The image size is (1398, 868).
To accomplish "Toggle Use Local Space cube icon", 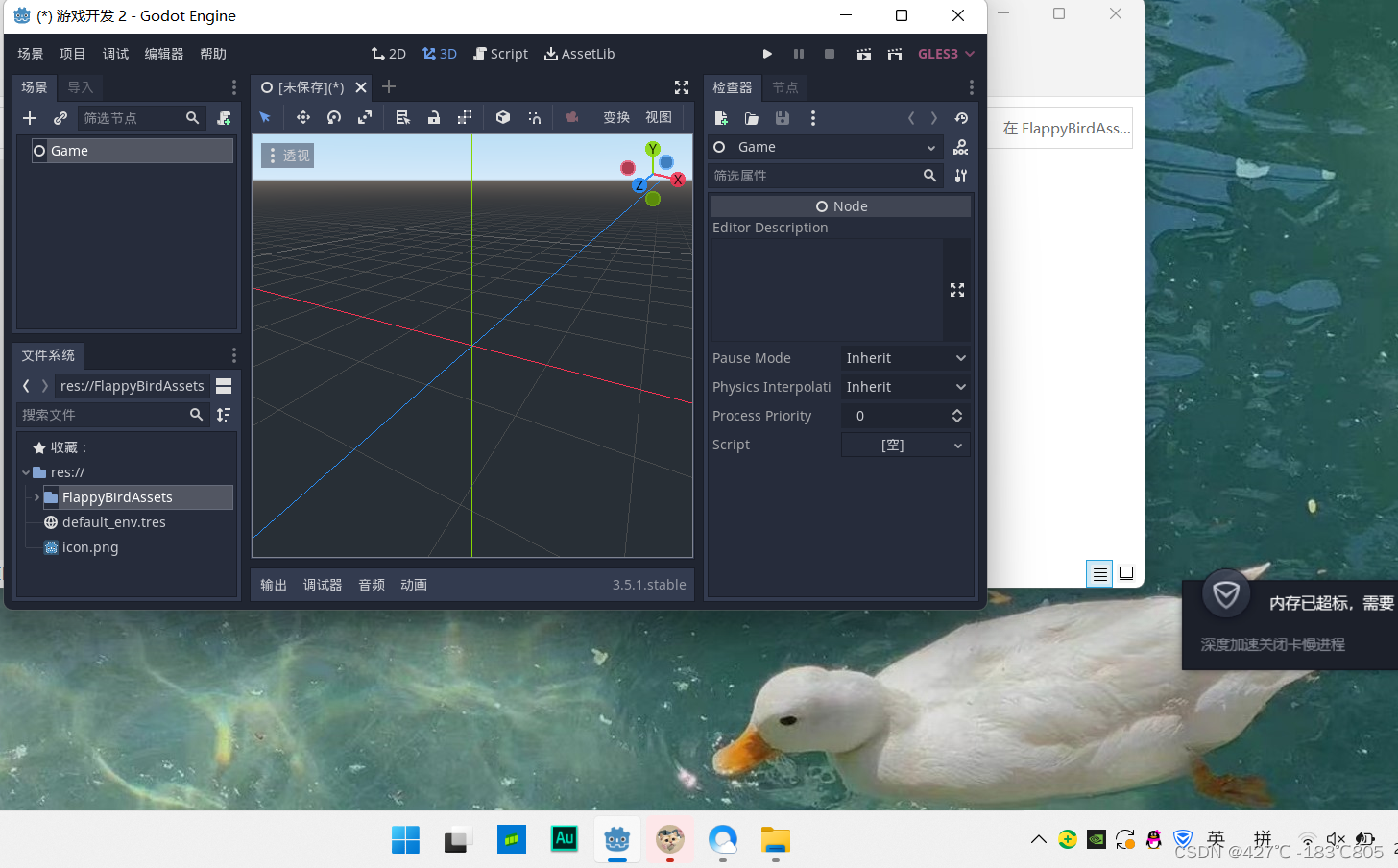I will pyautogui.click(x=503, y=117).
